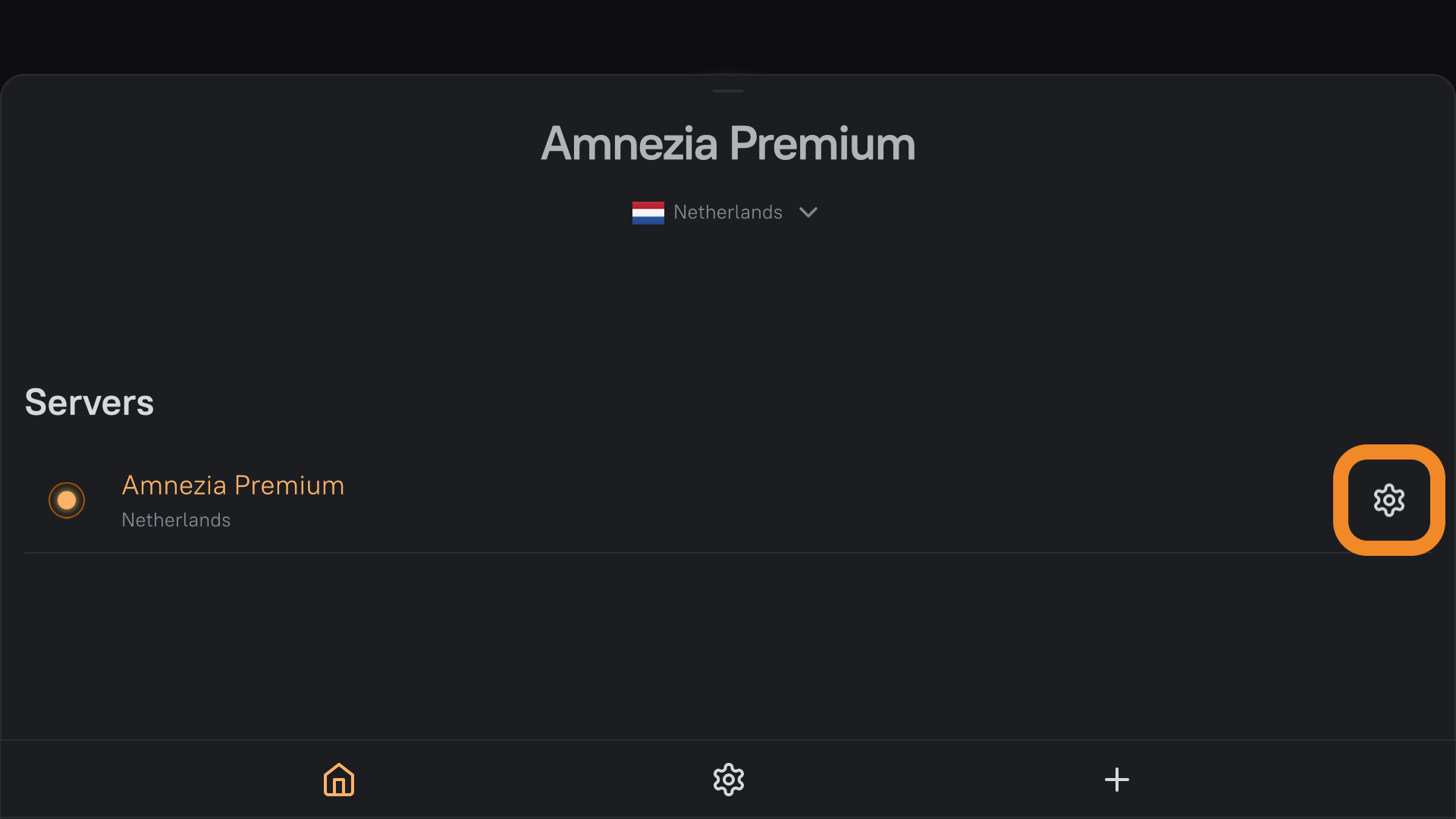Click the empty area below the server list

728,645
